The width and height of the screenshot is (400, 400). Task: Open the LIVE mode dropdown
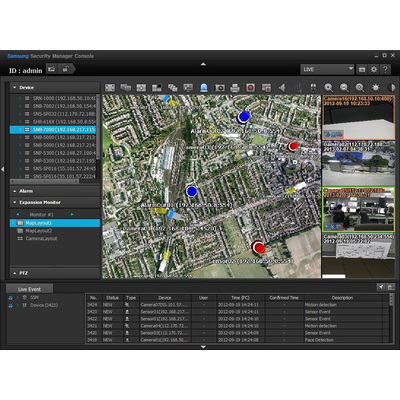pyautogui.click(x=327, y=69)
